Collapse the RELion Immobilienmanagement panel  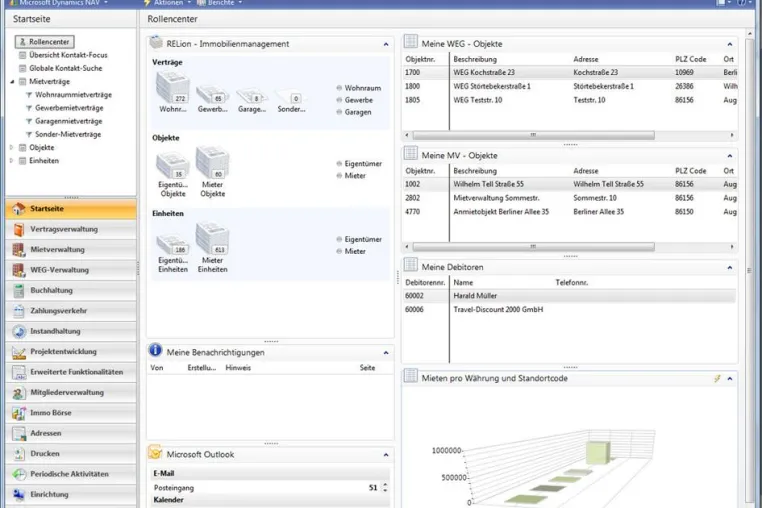click(x=386, y=44)
